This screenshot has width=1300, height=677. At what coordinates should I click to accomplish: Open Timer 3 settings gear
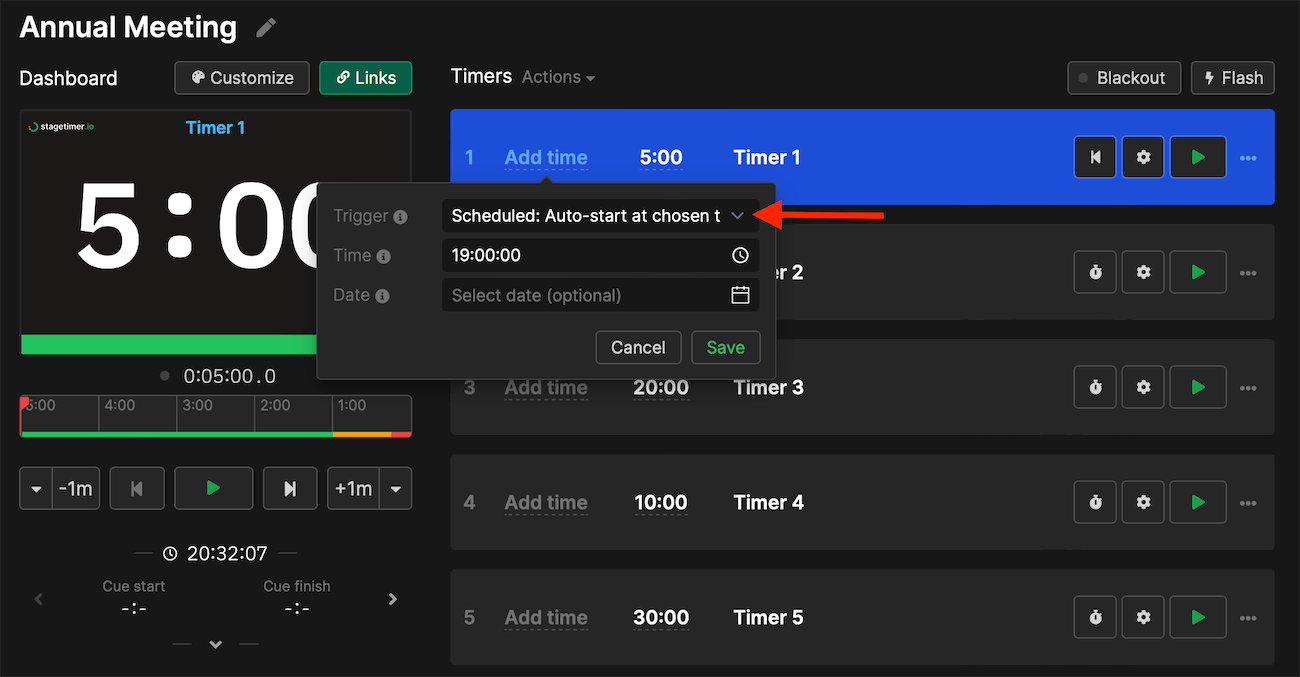pos(1143,387)
